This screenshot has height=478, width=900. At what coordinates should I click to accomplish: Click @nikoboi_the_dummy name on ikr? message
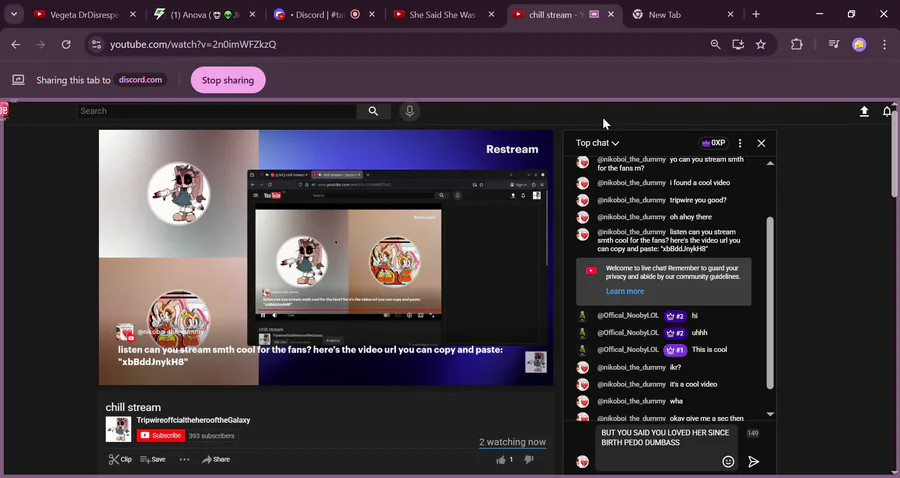click(x=631, y=367)
